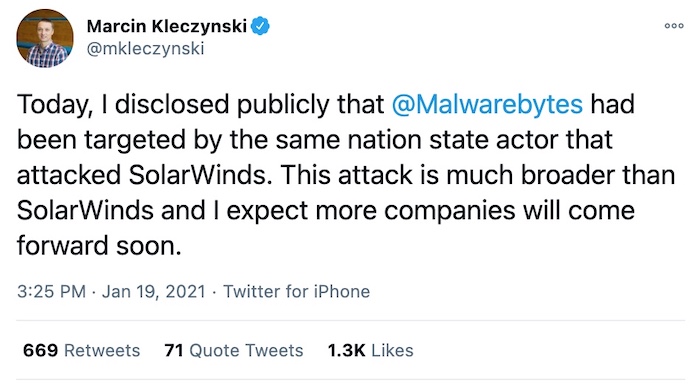Click the 71 quote count number
Viewport: 700px width, 386px height.
[x=174, y=350]
